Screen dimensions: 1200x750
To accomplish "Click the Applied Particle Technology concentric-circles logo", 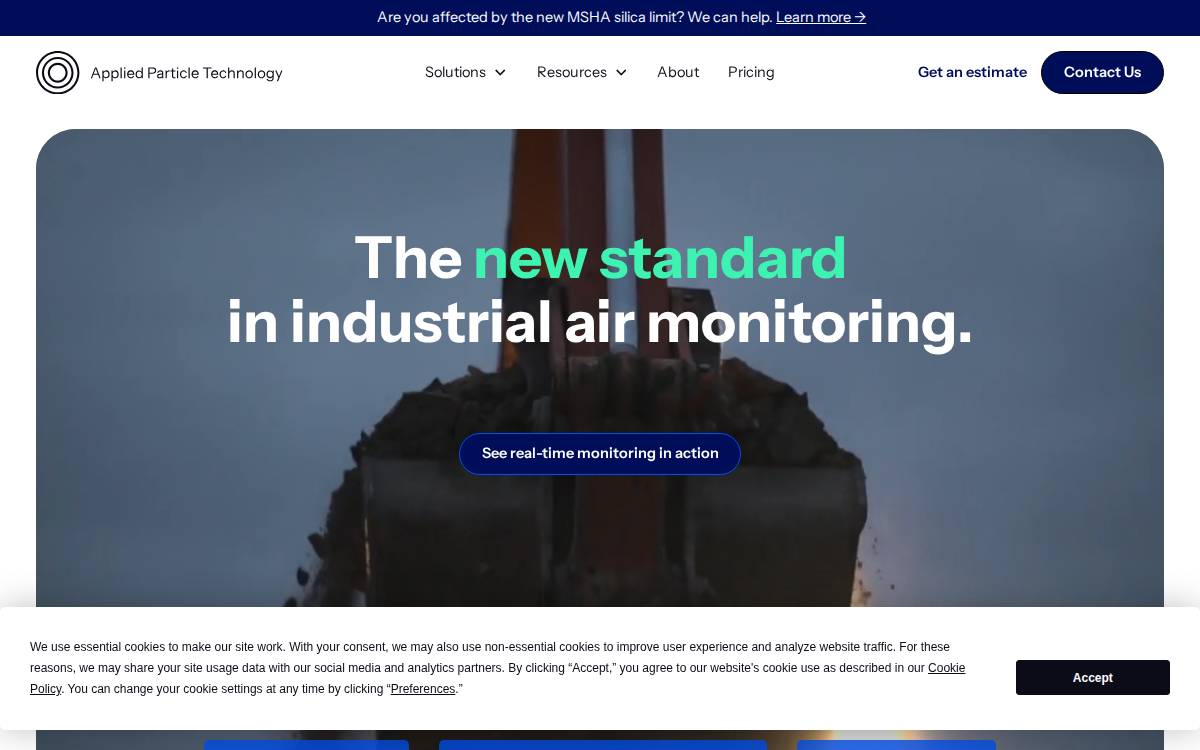I will pyautogui.click(x=57, y=72).
